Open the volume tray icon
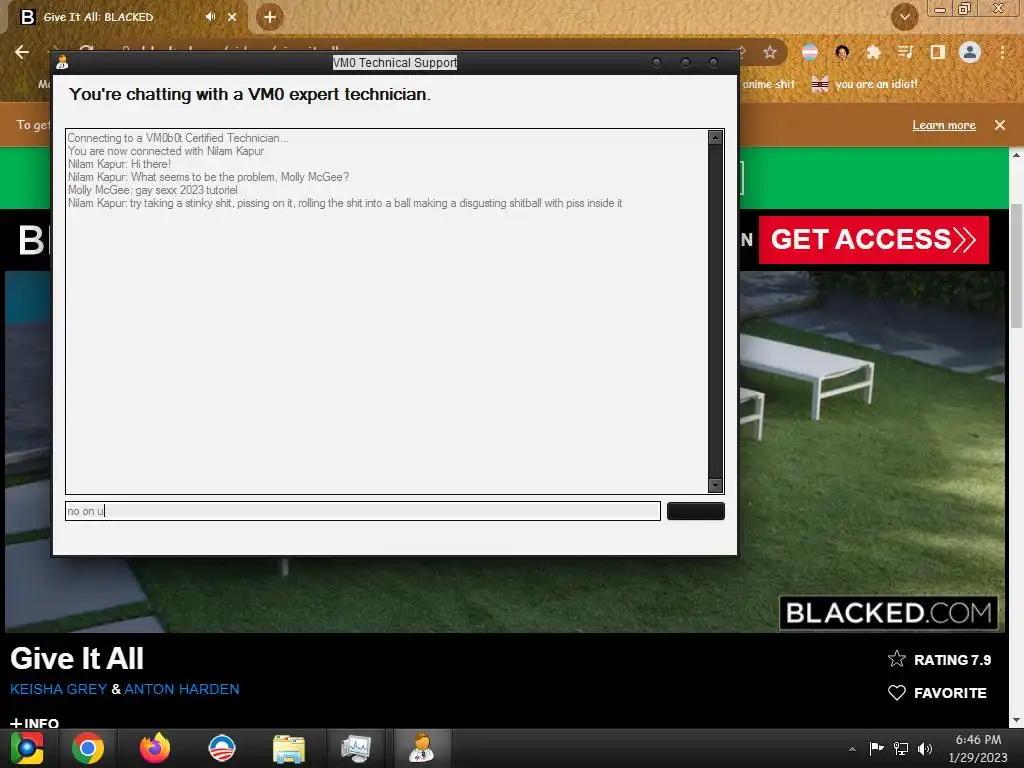This screenshot has width=1024, height=768. (x=925, y=748)
